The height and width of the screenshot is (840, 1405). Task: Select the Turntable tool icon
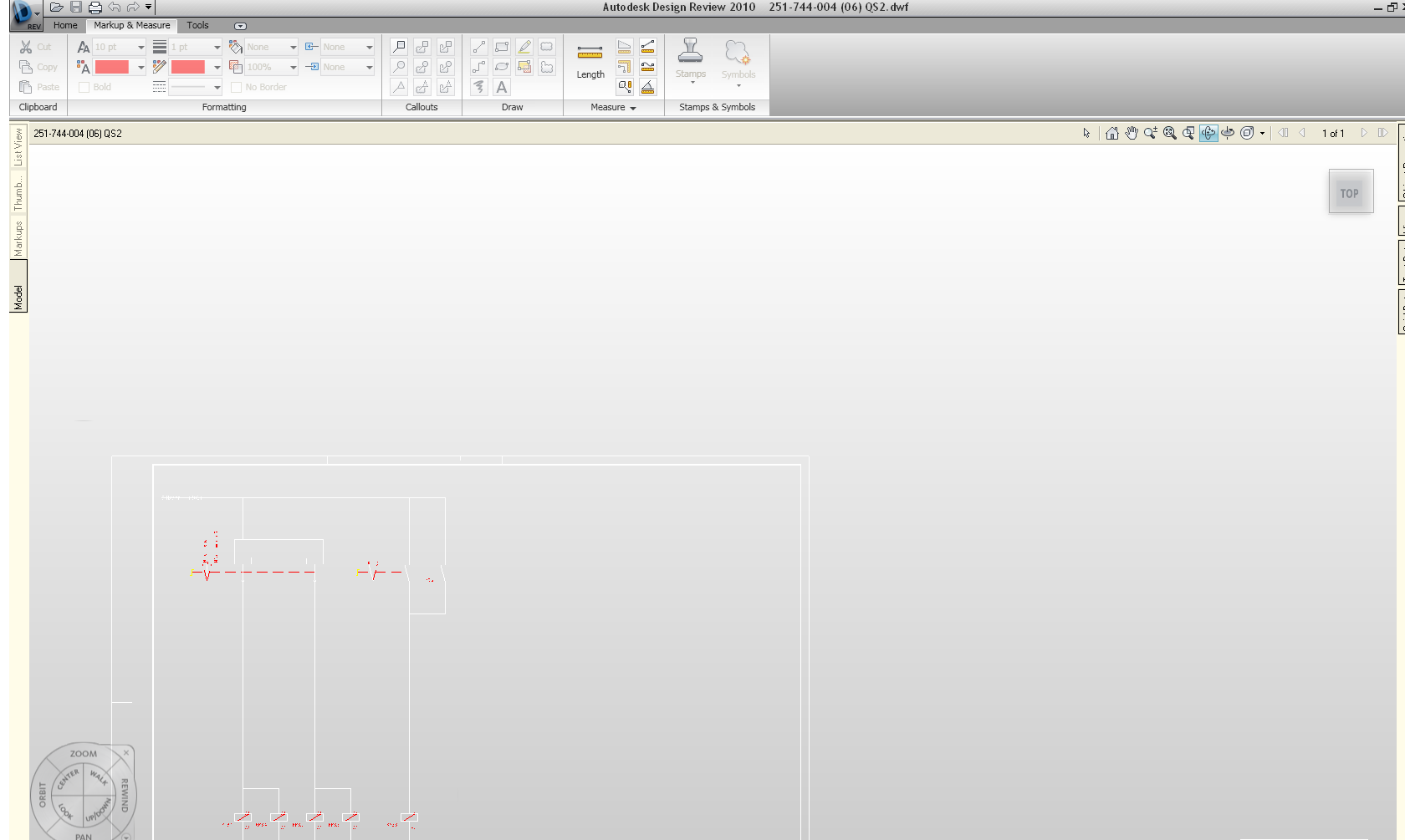pos(1228,133)
